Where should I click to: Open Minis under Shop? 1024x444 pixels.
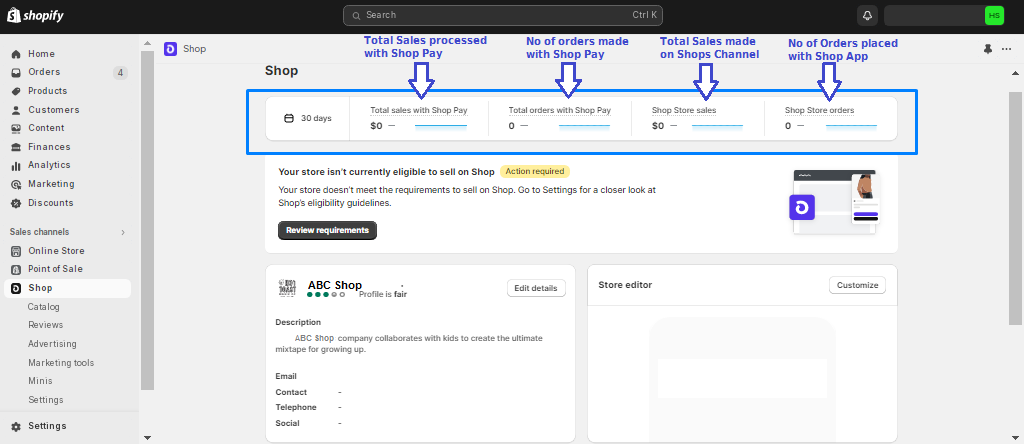coord(40,381)
